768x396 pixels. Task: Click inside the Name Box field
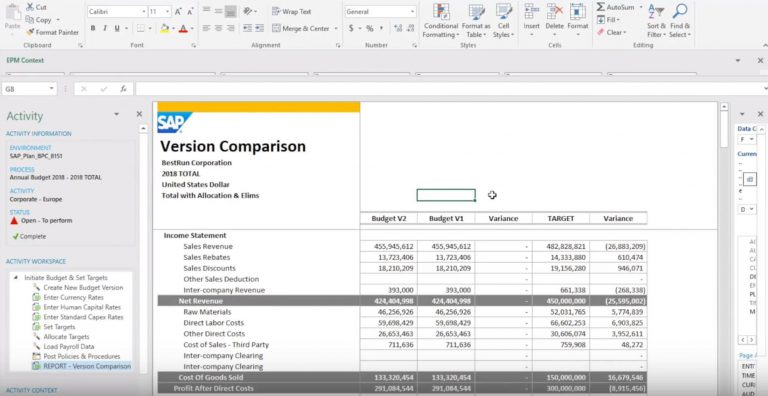pos(25,89)
